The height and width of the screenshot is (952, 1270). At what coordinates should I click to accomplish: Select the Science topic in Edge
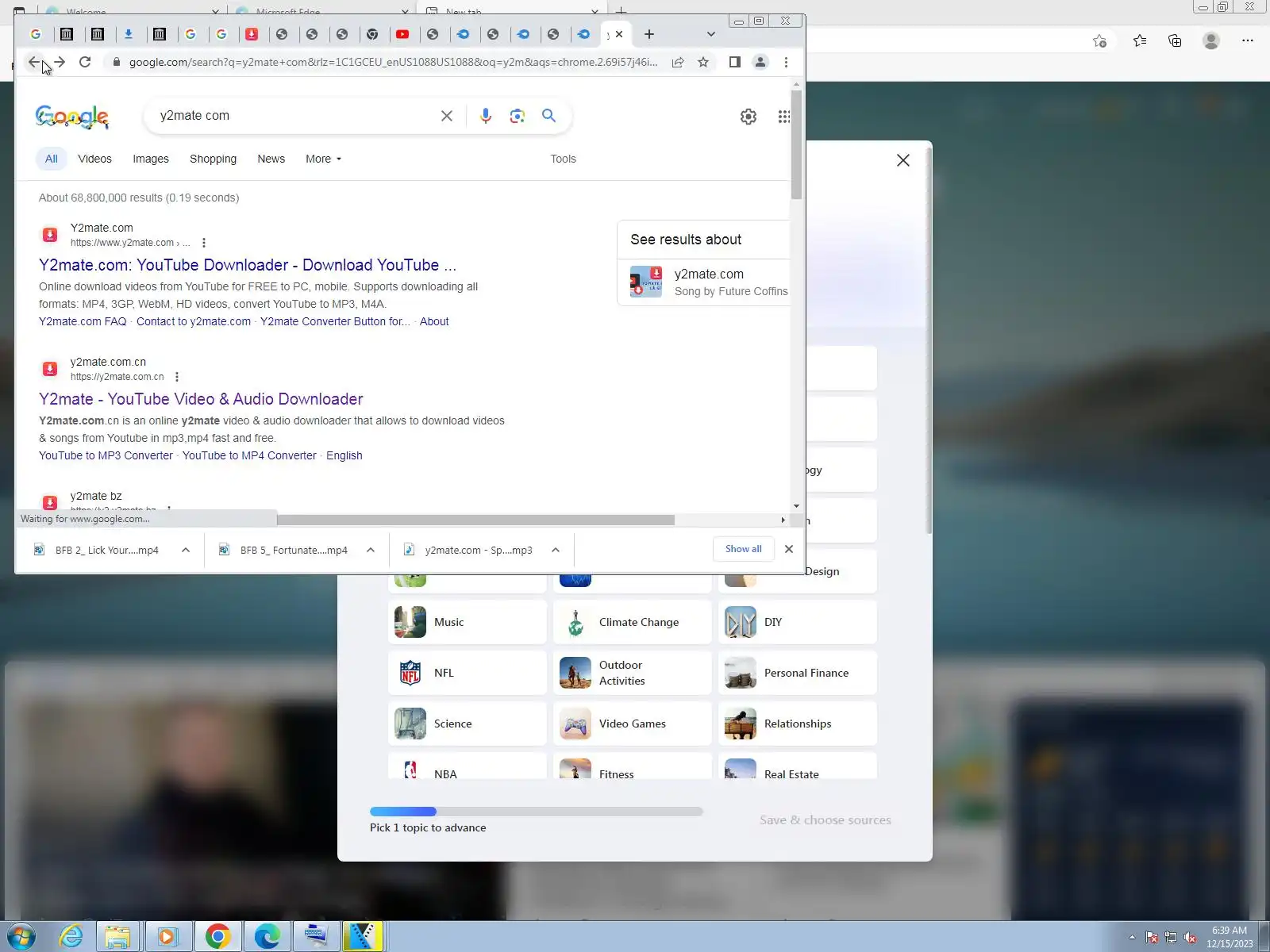pyautogui.click(x=468, y=724)
